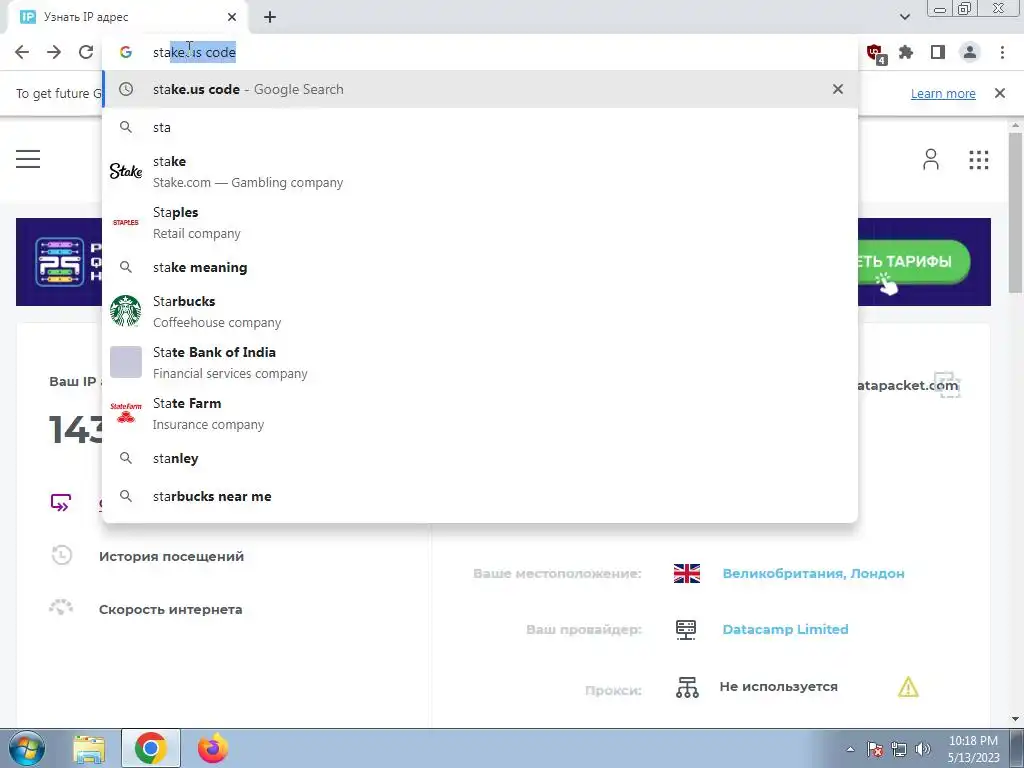This screenshot has width=1024, height=768.
Task: Open История посещений link
Action: pyautogui.click(x=171, y=556)
